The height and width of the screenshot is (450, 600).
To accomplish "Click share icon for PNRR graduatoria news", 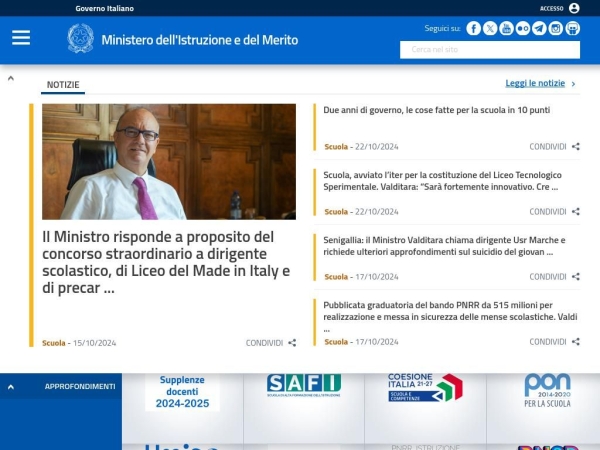I will pyautogui.click(x=576, y=342).
